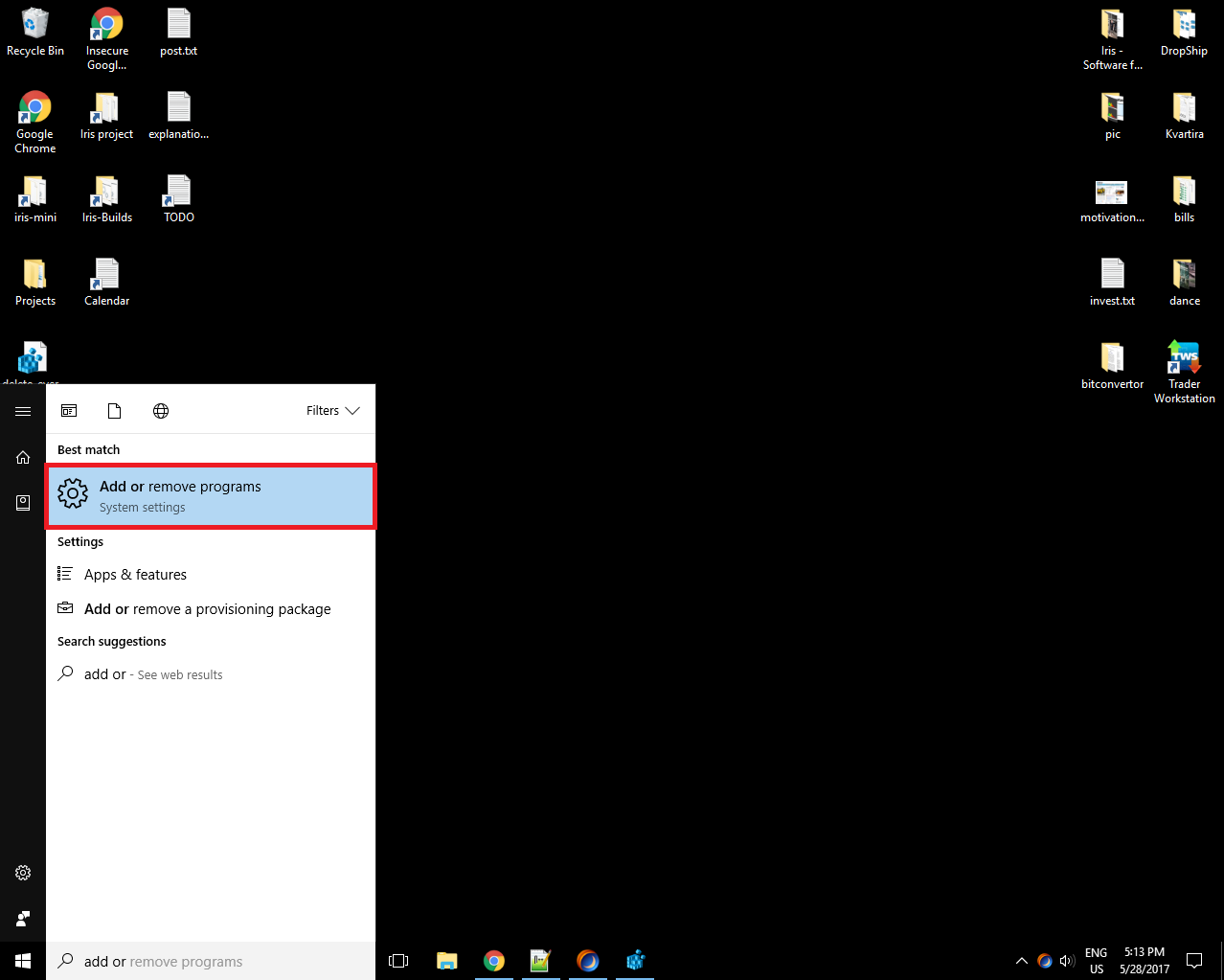This screenshot has width=1224, height=980.
Task: Open Settings gear in search sidebar
Action: [x=23, y=873]
